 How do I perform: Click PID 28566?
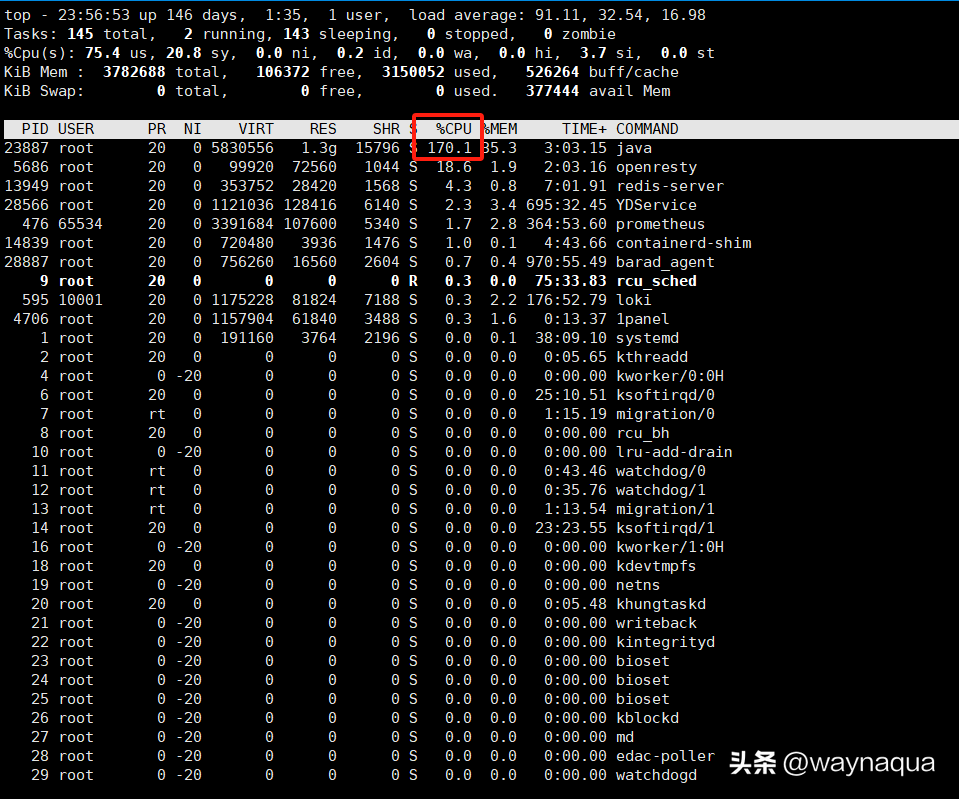click(26, 205)
